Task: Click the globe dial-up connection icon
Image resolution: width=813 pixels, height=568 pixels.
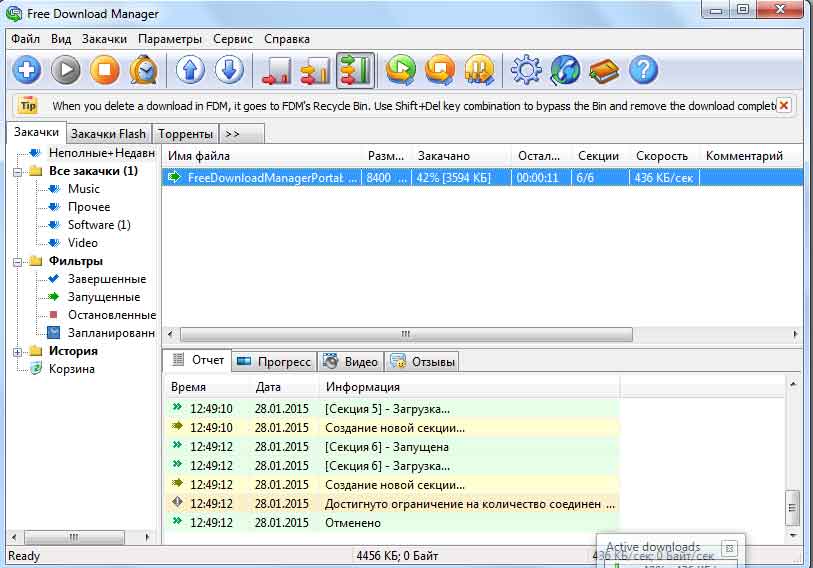Action: 565,70
